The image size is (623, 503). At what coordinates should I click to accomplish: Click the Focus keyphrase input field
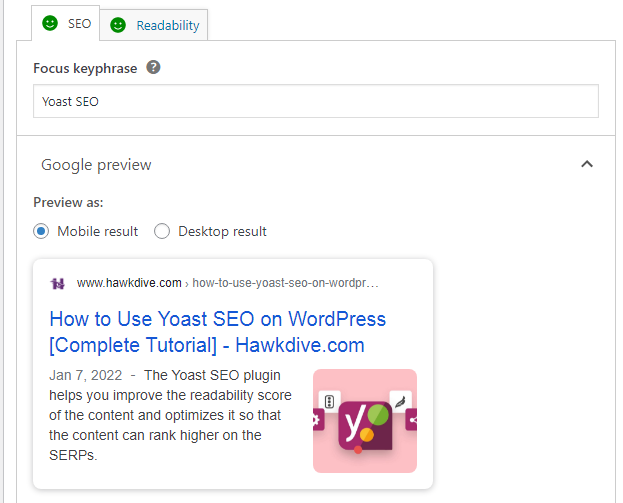[315, 101]
